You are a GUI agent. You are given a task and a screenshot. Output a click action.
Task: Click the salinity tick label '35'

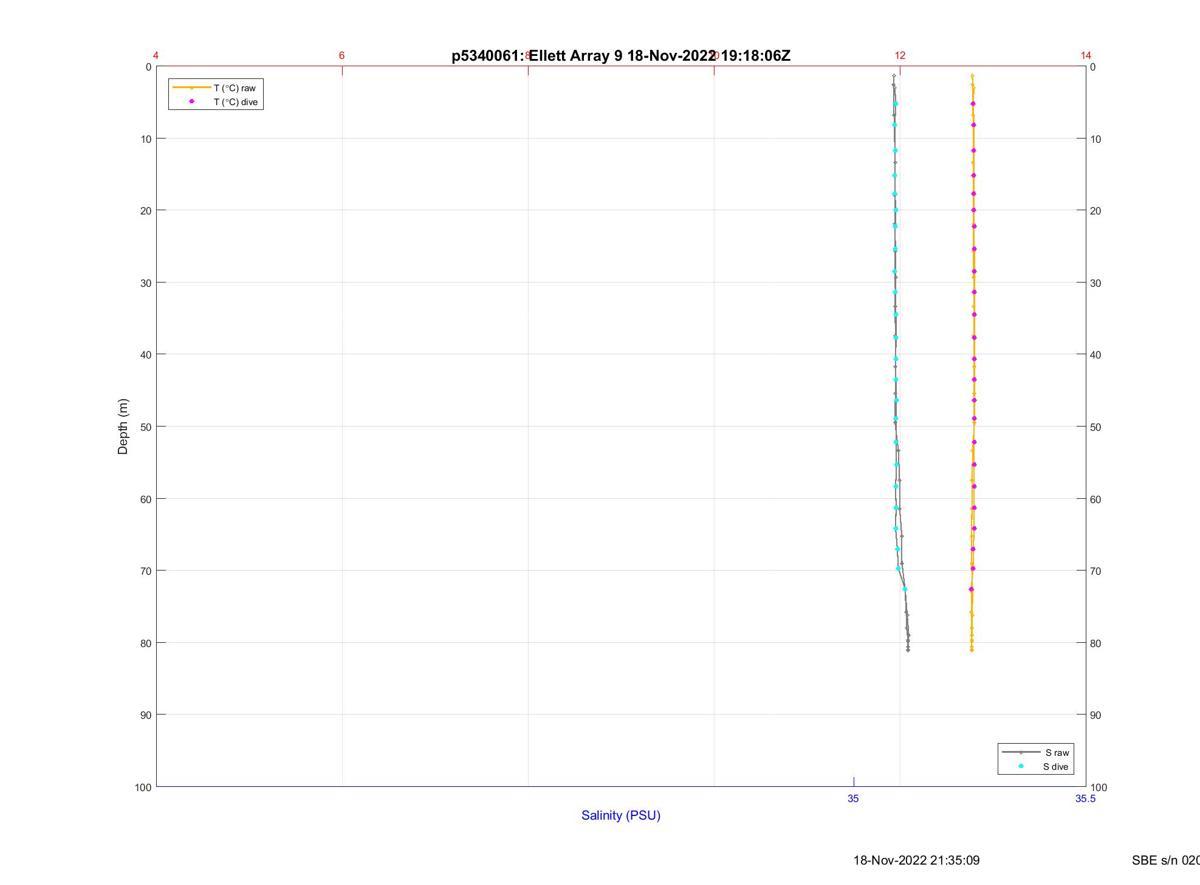853,799
